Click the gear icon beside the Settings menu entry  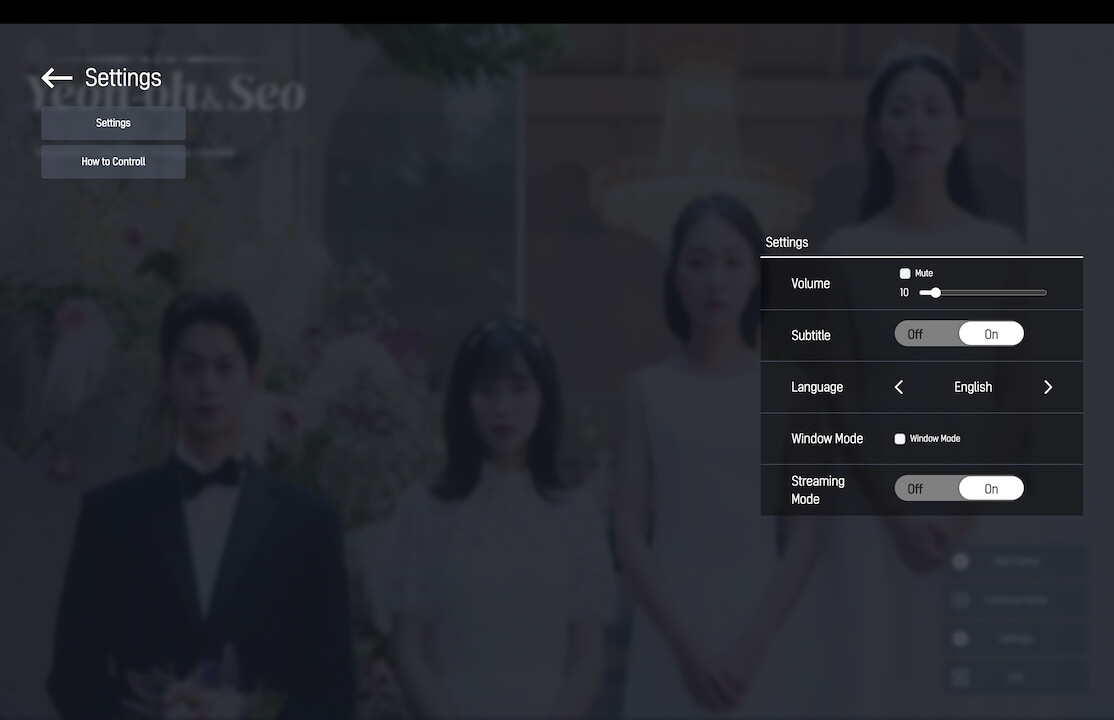(960, 638)
